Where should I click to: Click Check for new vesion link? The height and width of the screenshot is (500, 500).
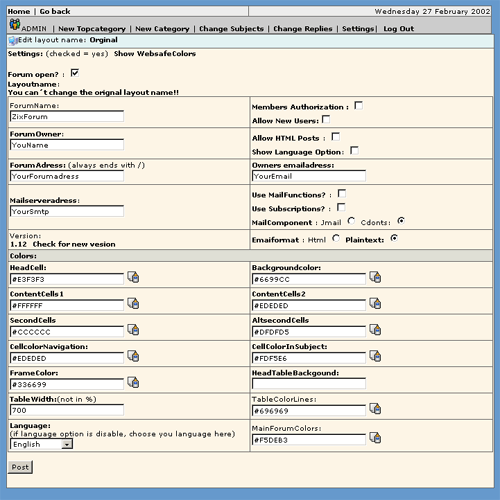(x=74, y=244)
